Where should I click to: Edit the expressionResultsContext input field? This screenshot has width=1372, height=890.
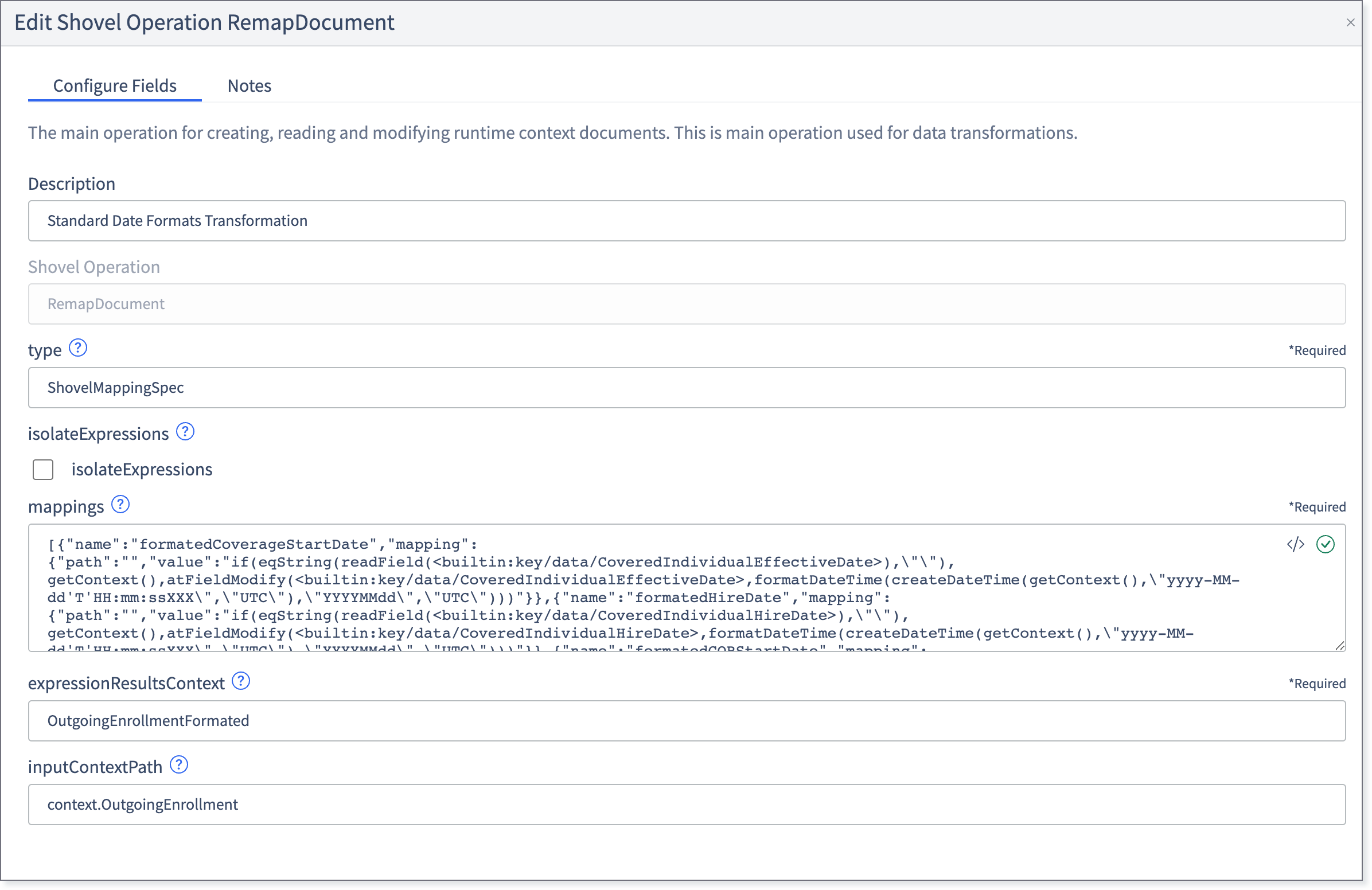tap(687, 720)
